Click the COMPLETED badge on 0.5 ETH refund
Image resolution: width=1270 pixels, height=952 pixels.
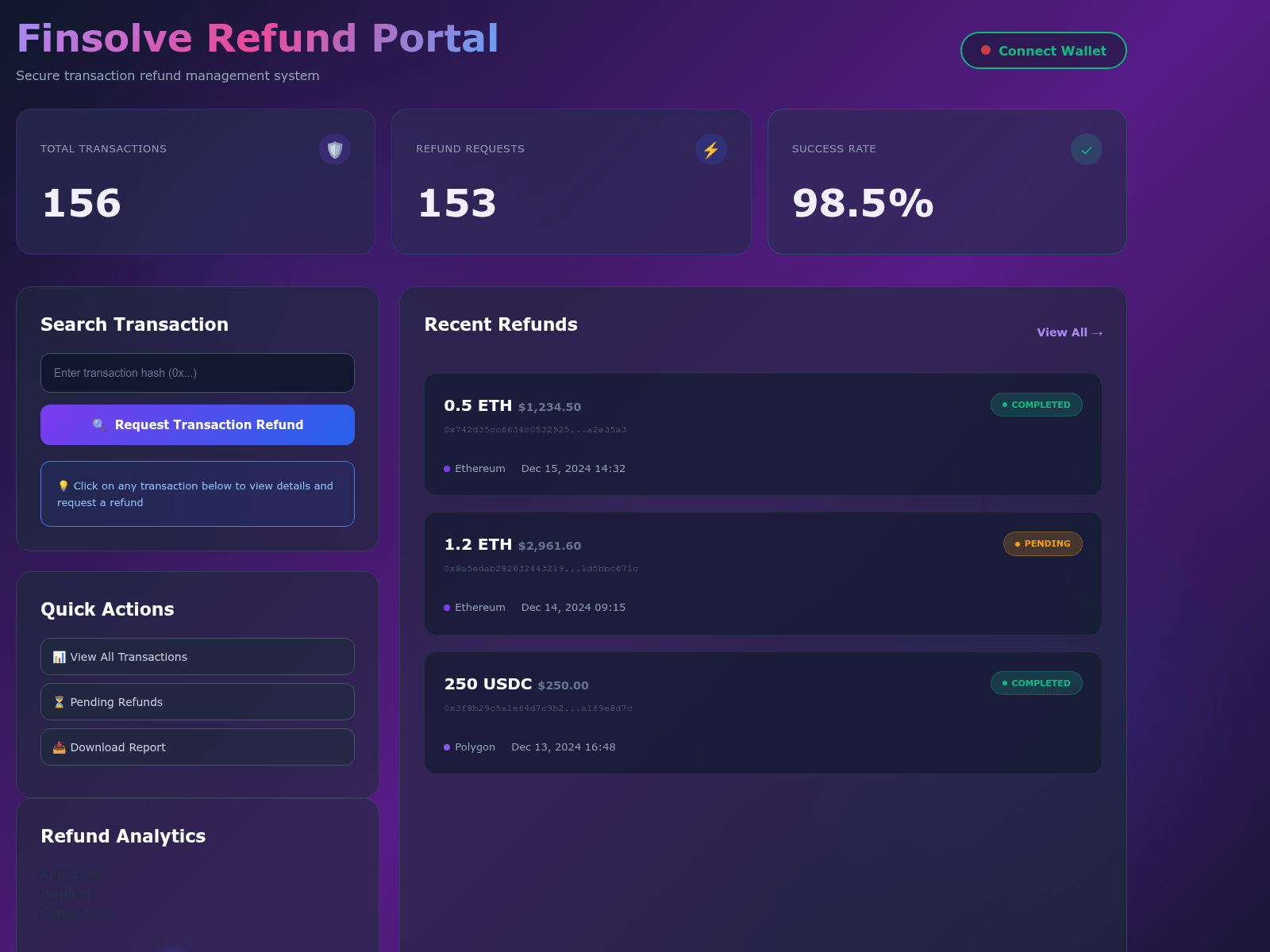point(1036,405)
